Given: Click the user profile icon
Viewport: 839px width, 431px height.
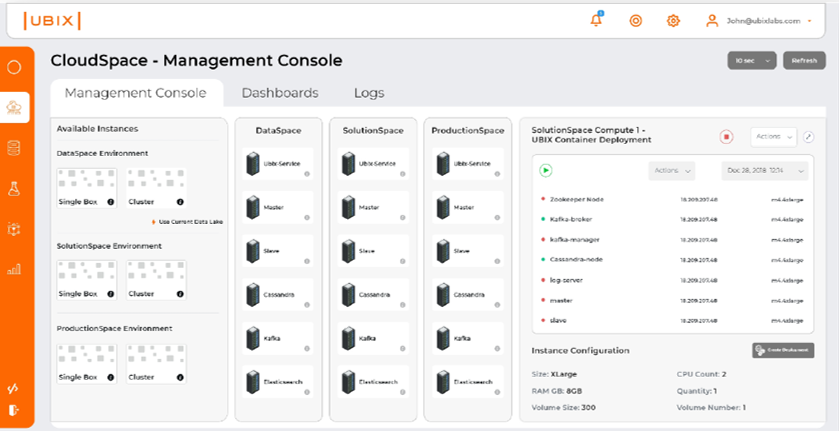Looking at the screenshot, I should 712,21.
